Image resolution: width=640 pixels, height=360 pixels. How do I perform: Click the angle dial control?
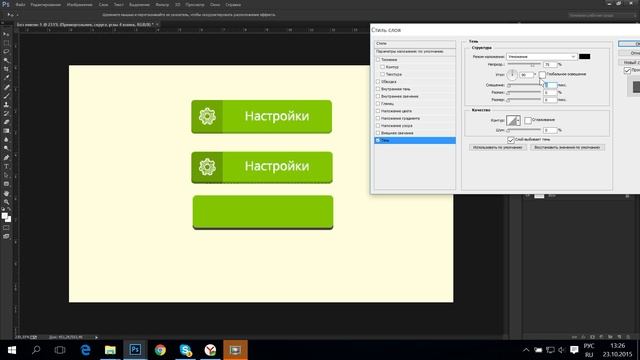(512, 75)
